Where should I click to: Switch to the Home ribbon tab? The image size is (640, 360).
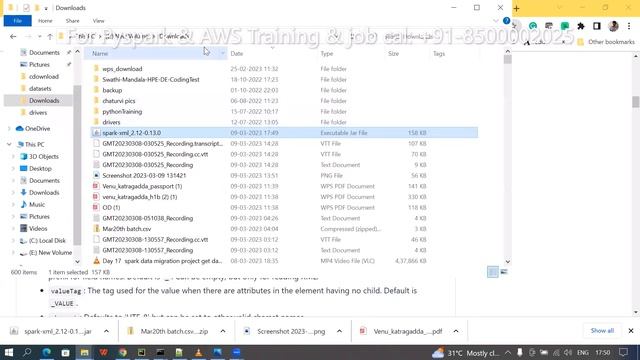coord(45,21)
